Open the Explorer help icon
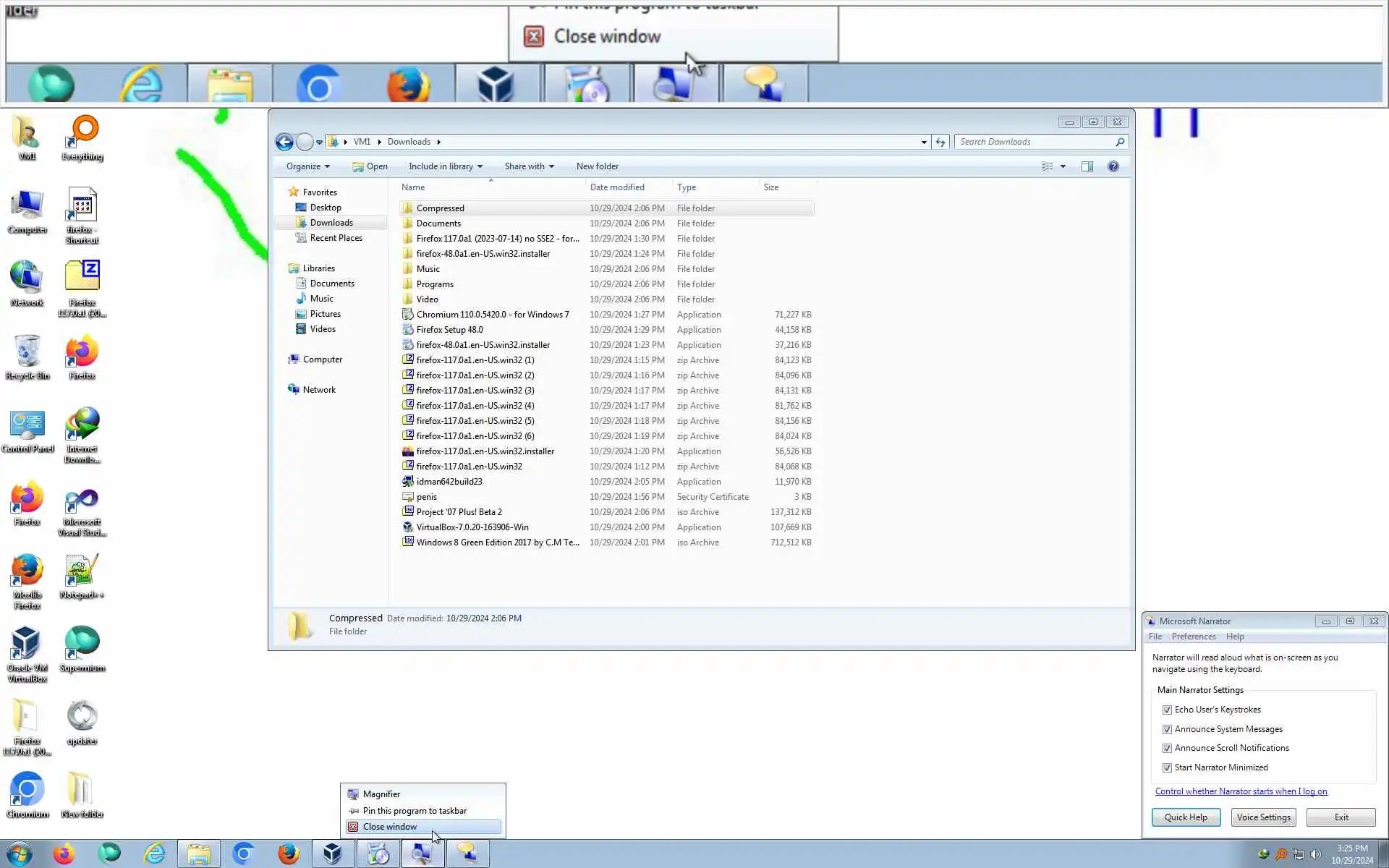 pyautogui.click(x=1113, y=166)
